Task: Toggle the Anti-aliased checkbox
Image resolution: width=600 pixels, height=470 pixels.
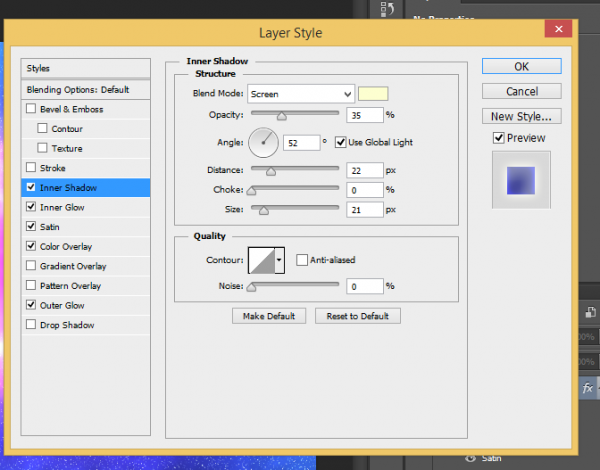Action: [x=302, y=260]
